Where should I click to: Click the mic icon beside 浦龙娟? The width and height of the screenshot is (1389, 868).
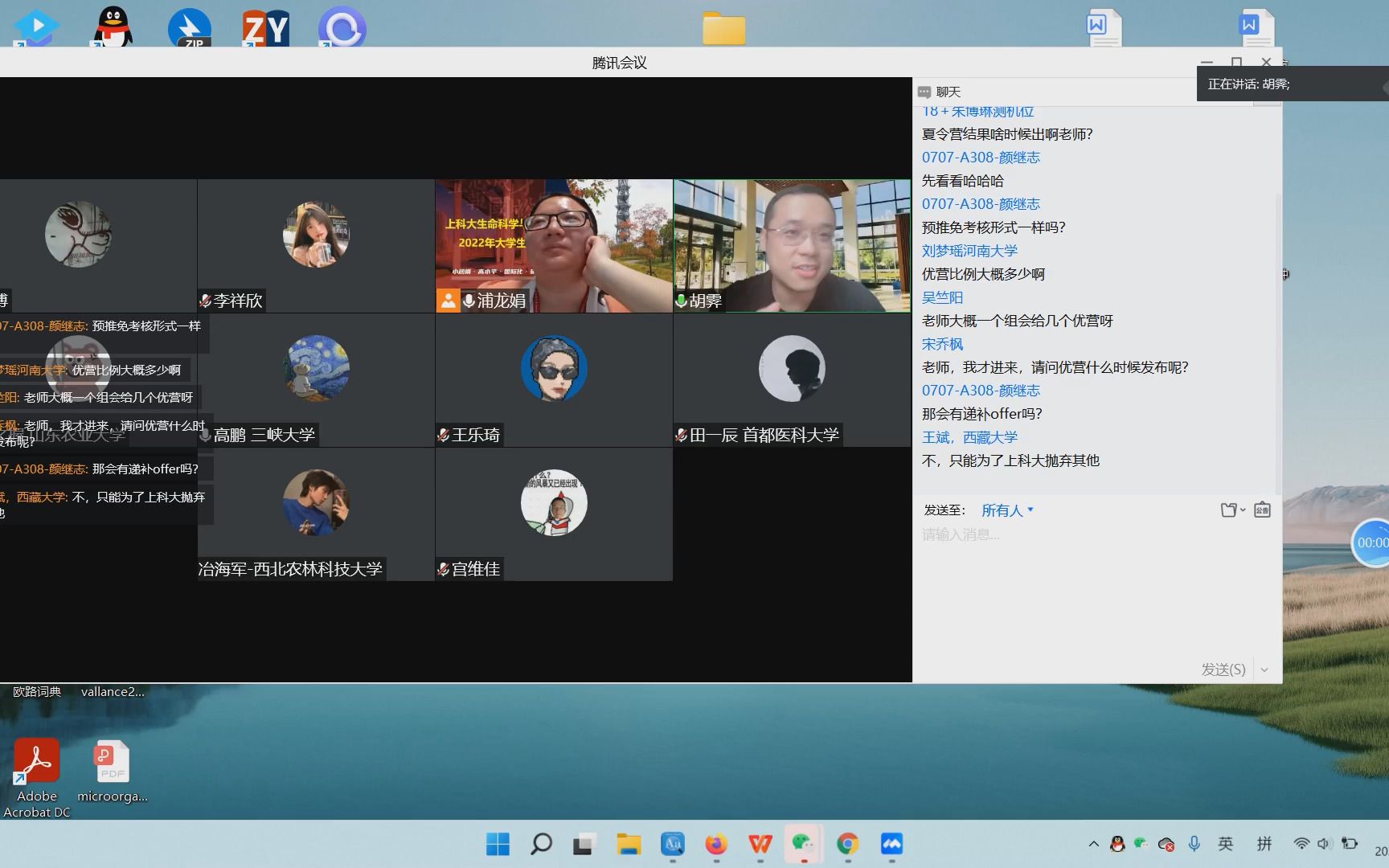tap(469, 301)
